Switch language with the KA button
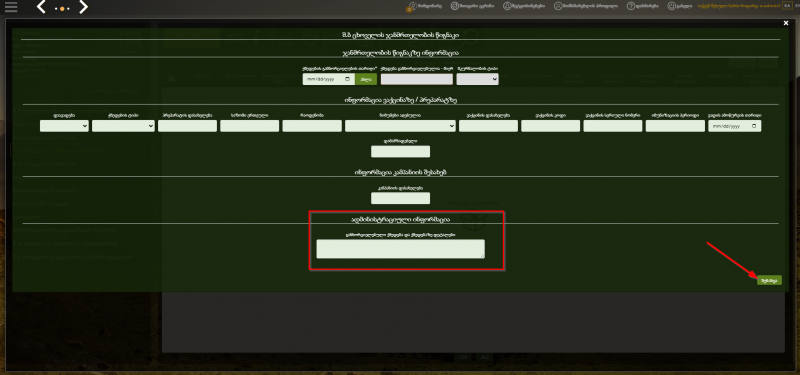The width and height of the screenshot is (800, 375). click(787, 6)
